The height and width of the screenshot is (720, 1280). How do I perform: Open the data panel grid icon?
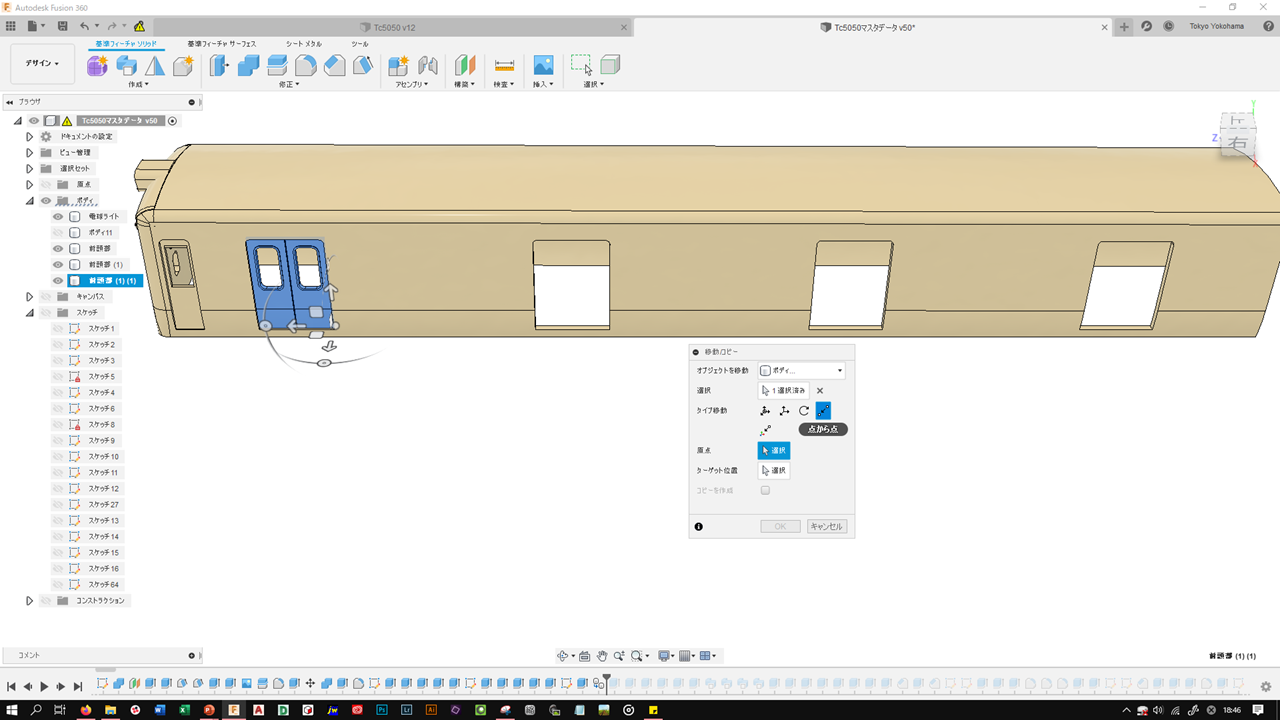click(11, 26)
